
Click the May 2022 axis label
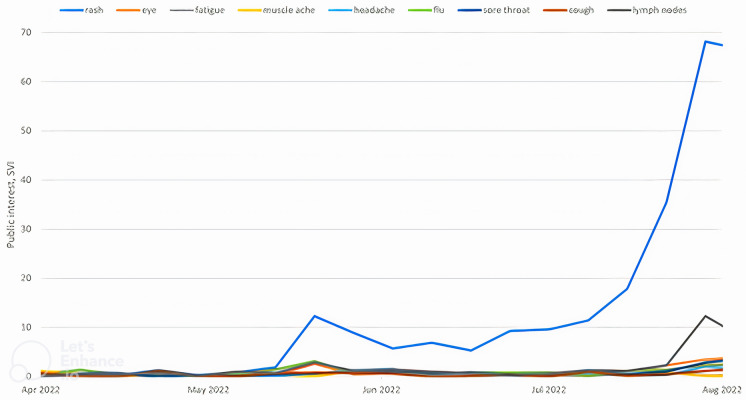point(208,390)
